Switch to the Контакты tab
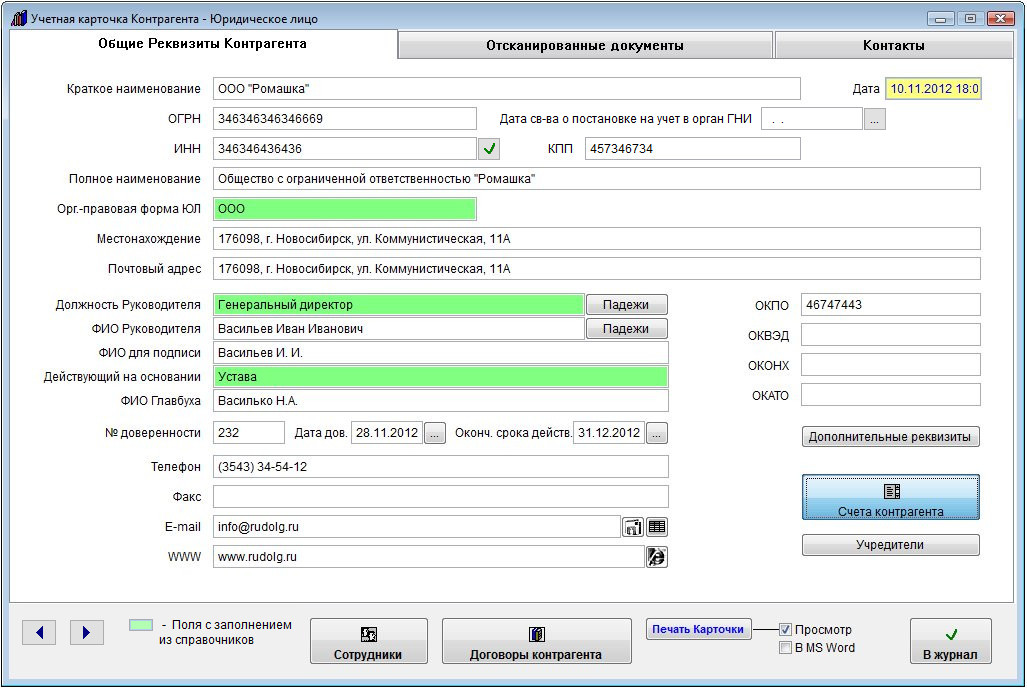The height and width of the screenshot is (689, 1027). click(893, 45)
